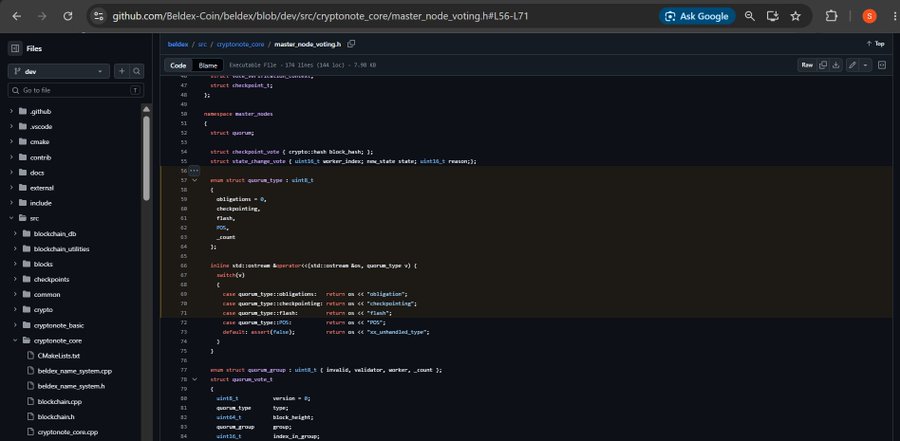The image size is (900, 441).
Task: Copy raw file contents icon
Action: point(823,65)
